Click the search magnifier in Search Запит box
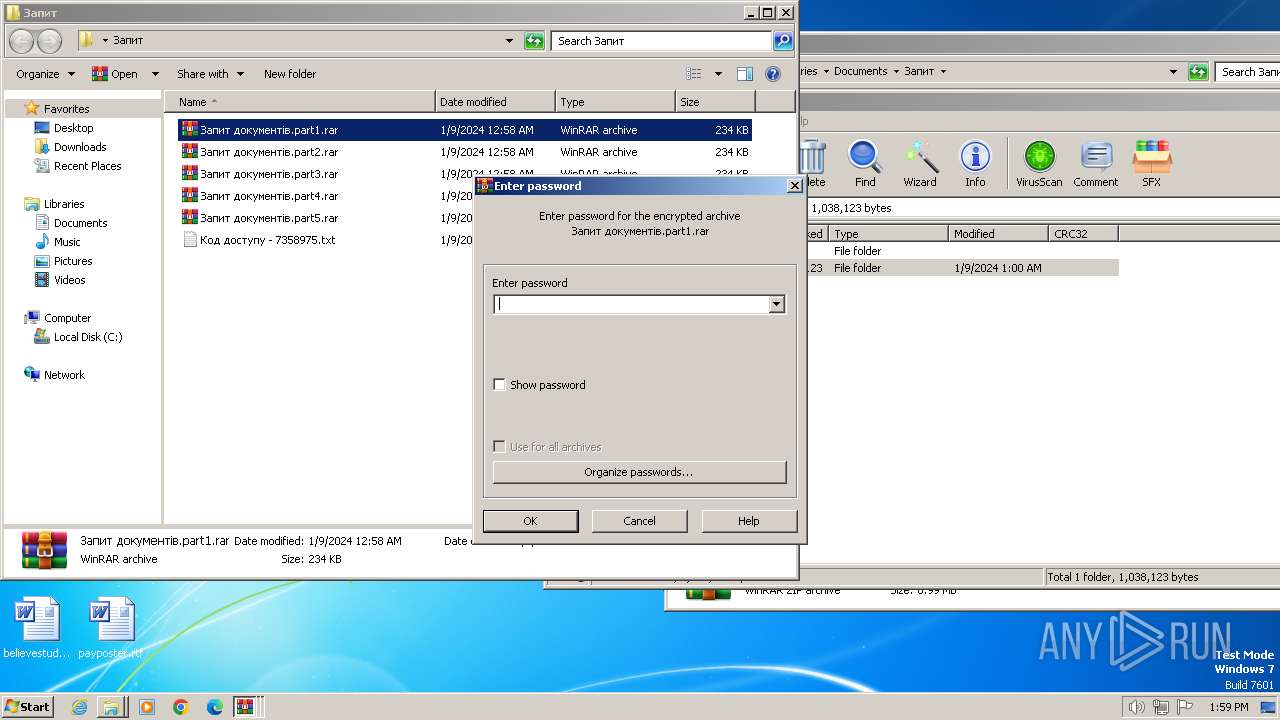Viewport: 1280px width, 720px height. click(x=783, y=41)
